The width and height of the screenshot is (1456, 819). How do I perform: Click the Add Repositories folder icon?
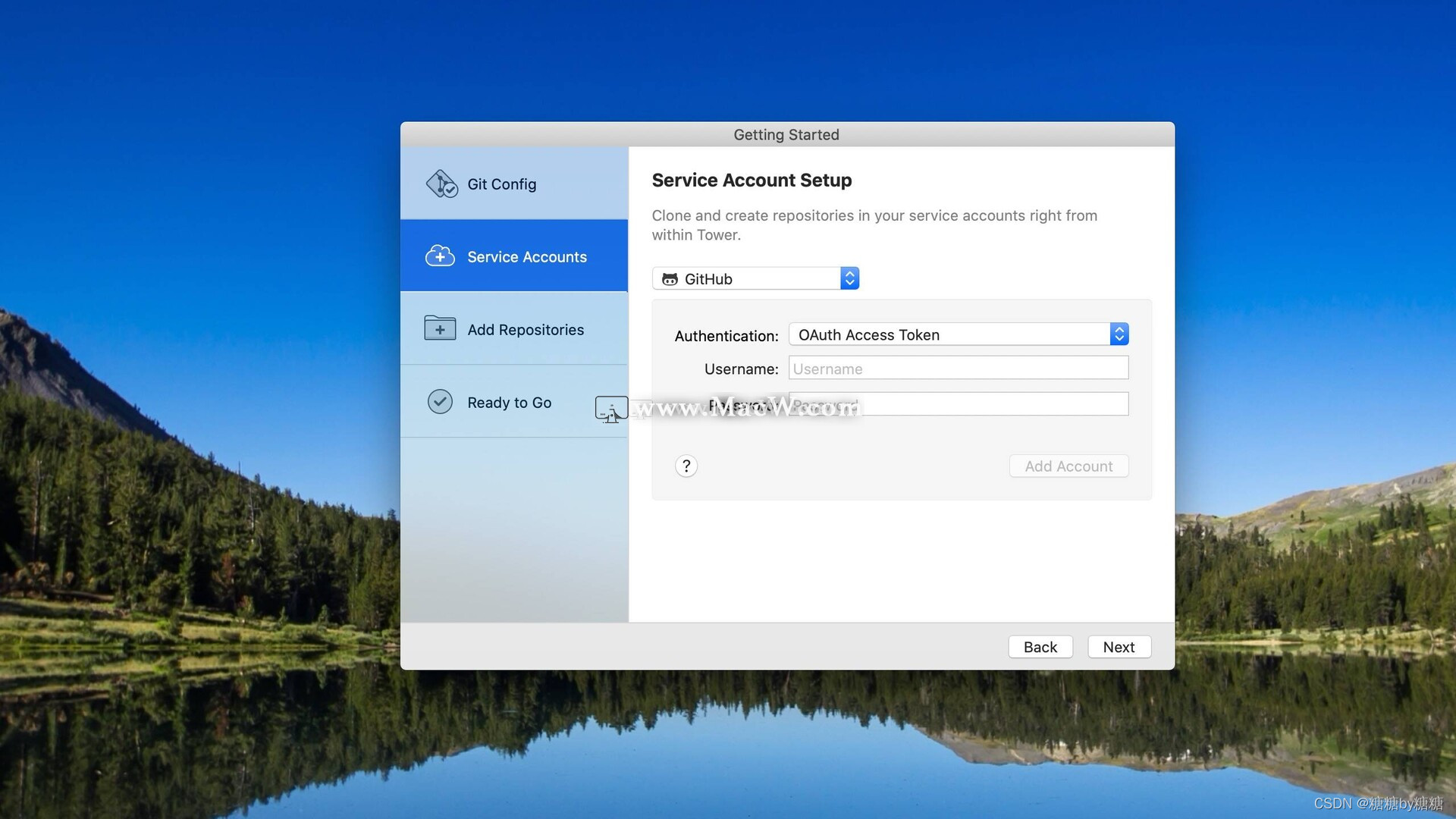[440, 328]
